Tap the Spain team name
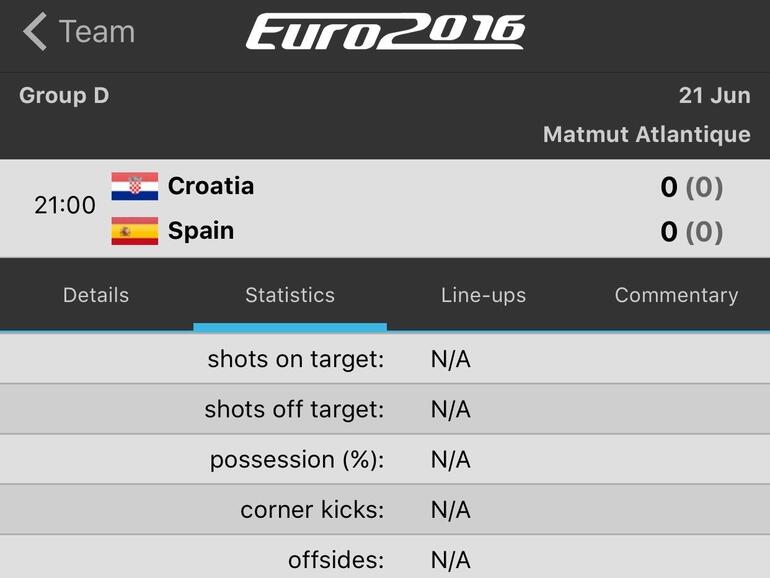Viewport: 770px width, 578px height. pyautogui.click(x=201, y=231)
